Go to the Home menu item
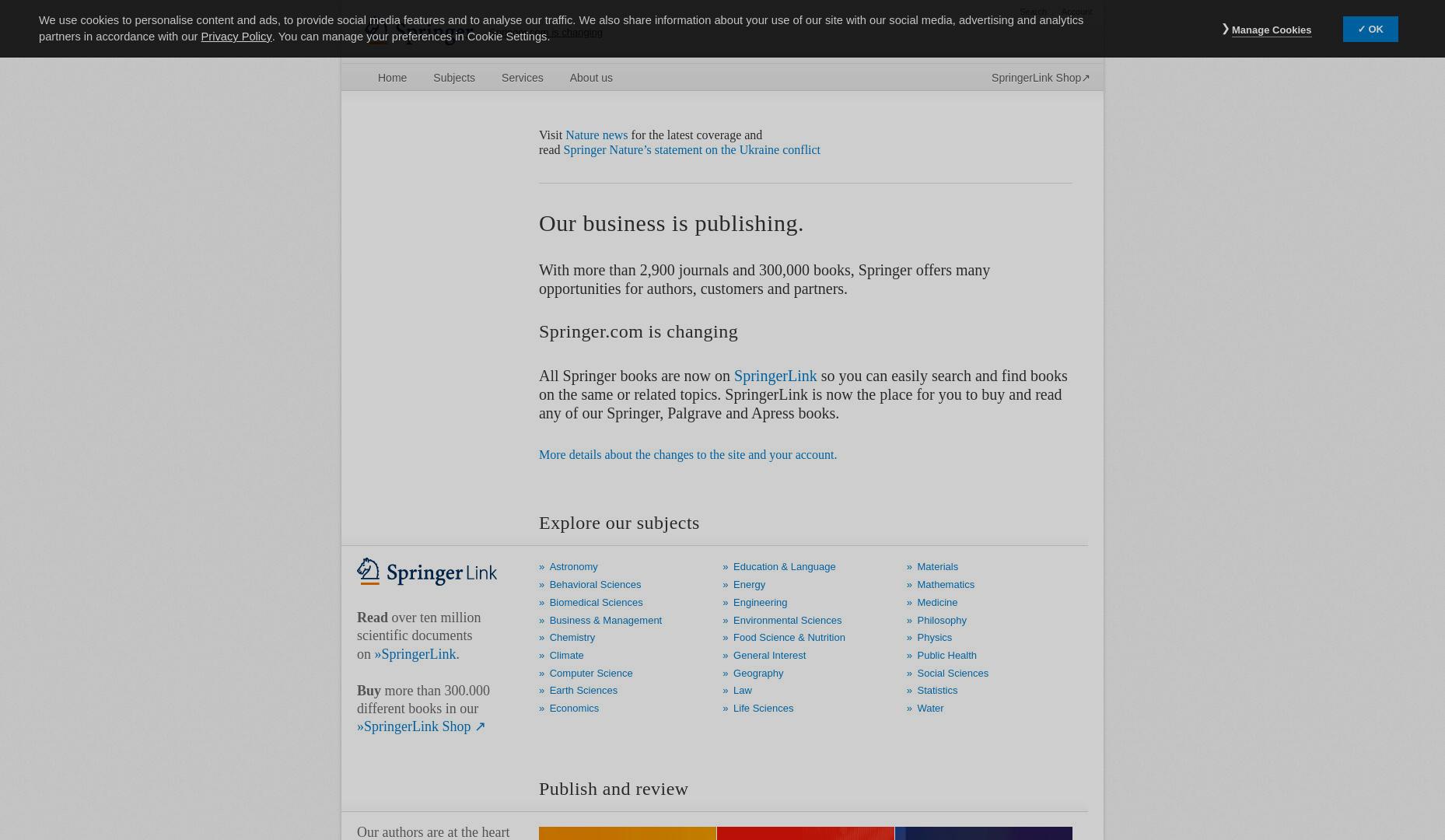 pyautogui.click(x=392, y=78)
